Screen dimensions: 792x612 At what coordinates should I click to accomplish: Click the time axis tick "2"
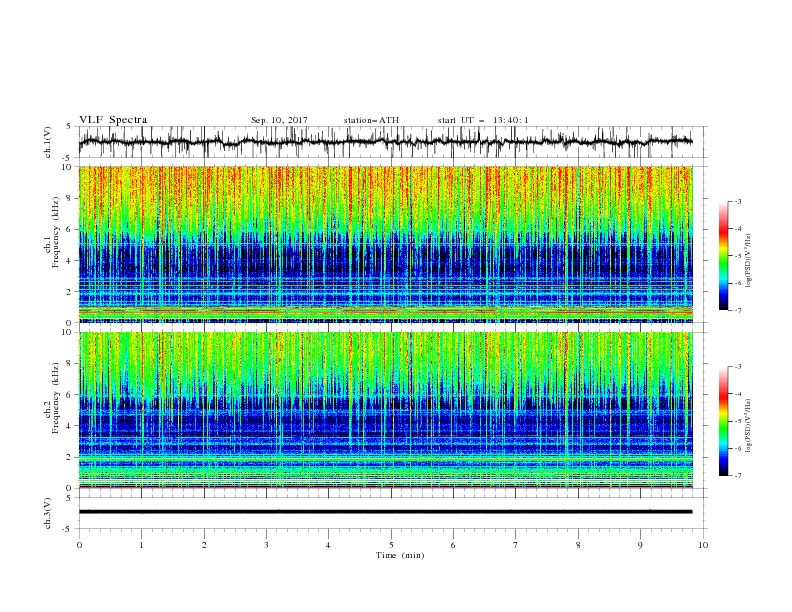[204, 545]
